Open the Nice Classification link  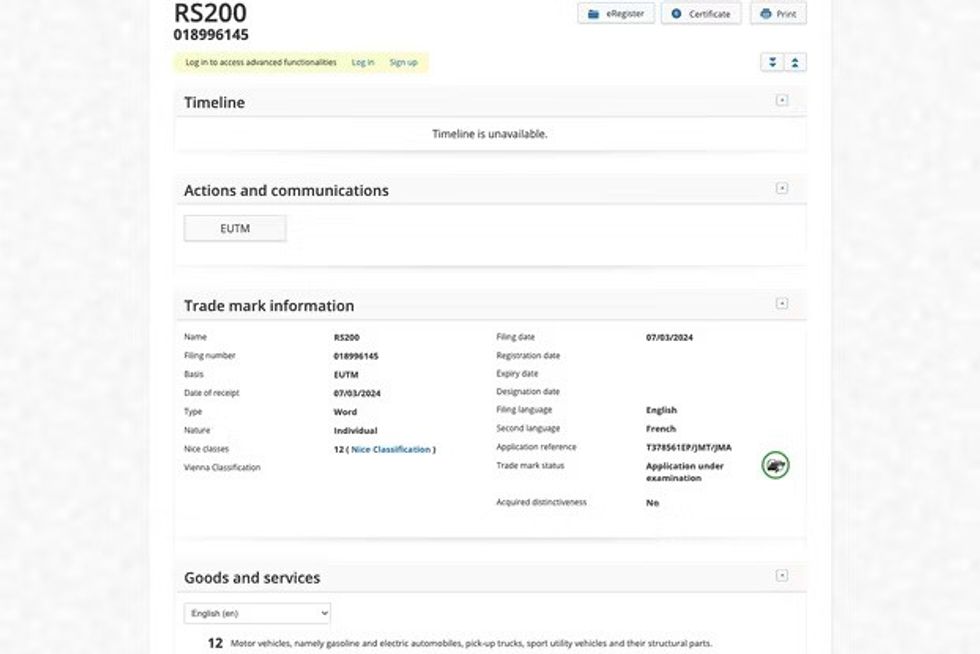(x=391, y=449)
